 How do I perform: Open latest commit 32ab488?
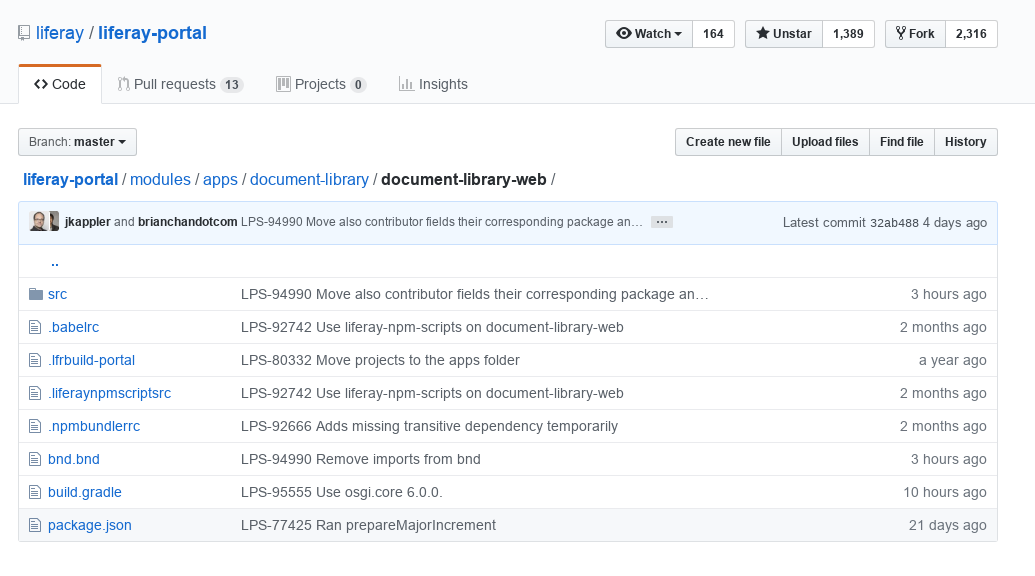click(x=893, y=223)
